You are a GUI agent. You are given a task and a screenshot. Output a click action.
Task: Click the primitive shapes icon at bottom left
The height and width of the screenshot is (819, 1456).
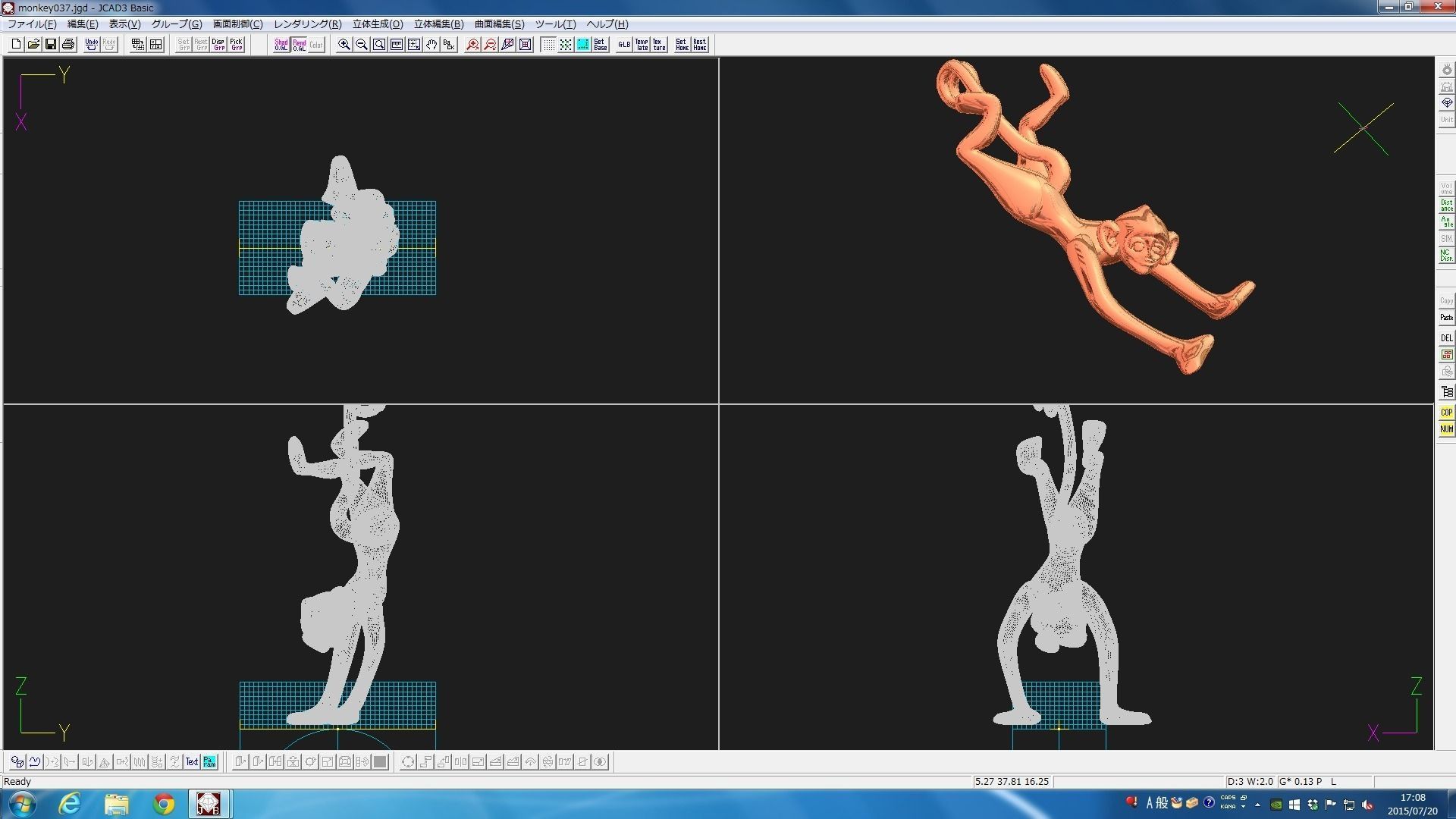[x=17, y=762]
